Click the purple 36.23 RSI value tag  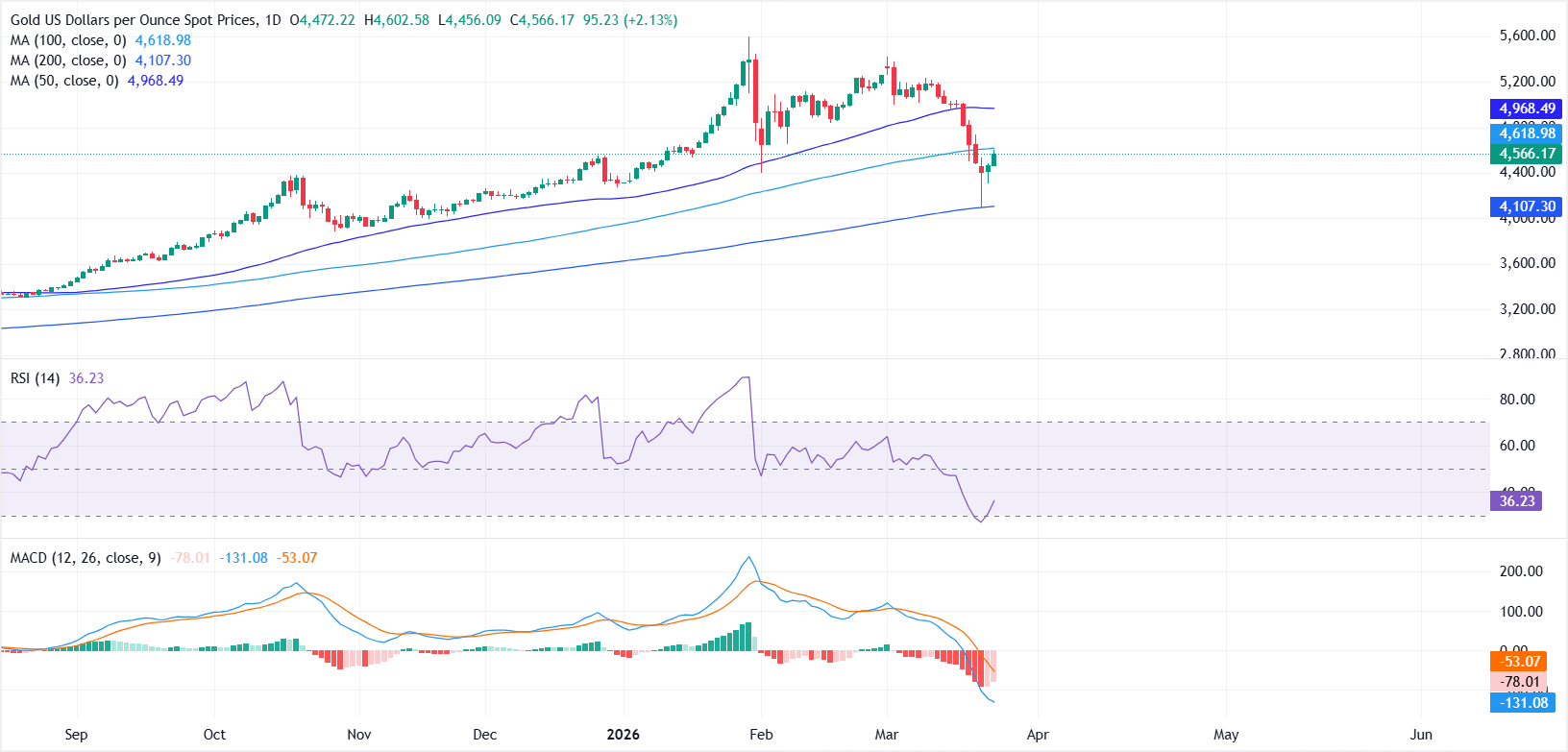pyautogui.click(x=1516, y=501)
